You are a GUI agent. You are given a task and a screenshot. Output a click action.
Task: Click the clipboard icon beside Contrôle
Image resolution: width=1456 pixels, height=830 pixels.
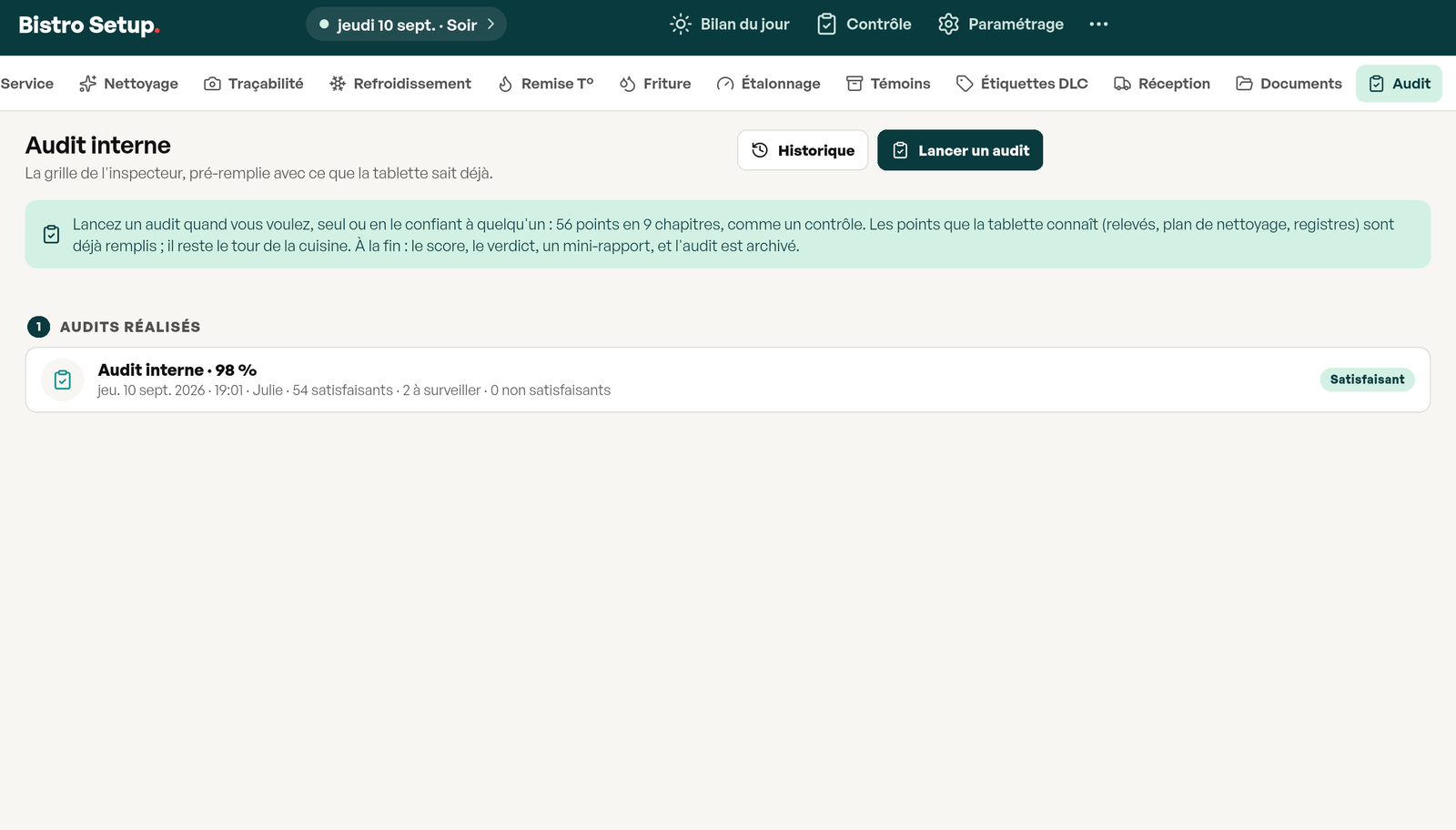pos(826,25)
